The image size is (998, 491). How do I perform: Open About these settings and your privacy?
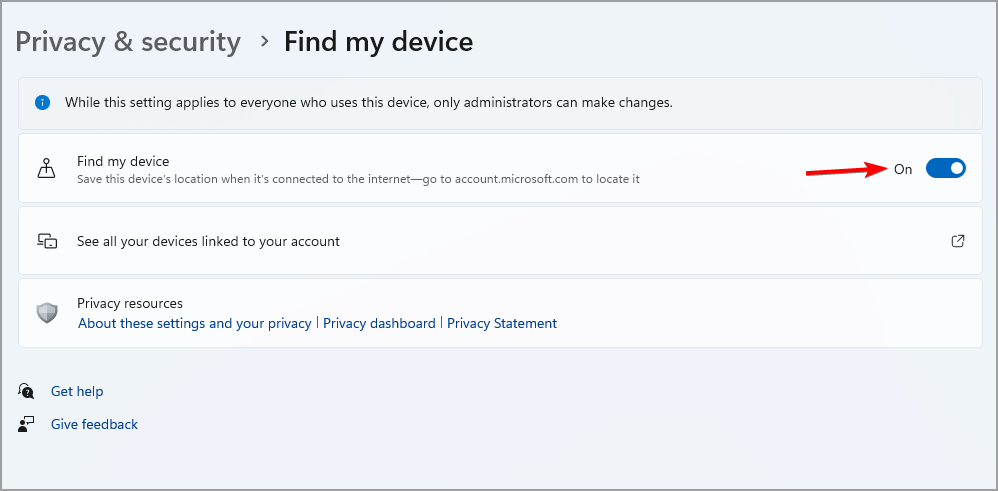[195, 323]
